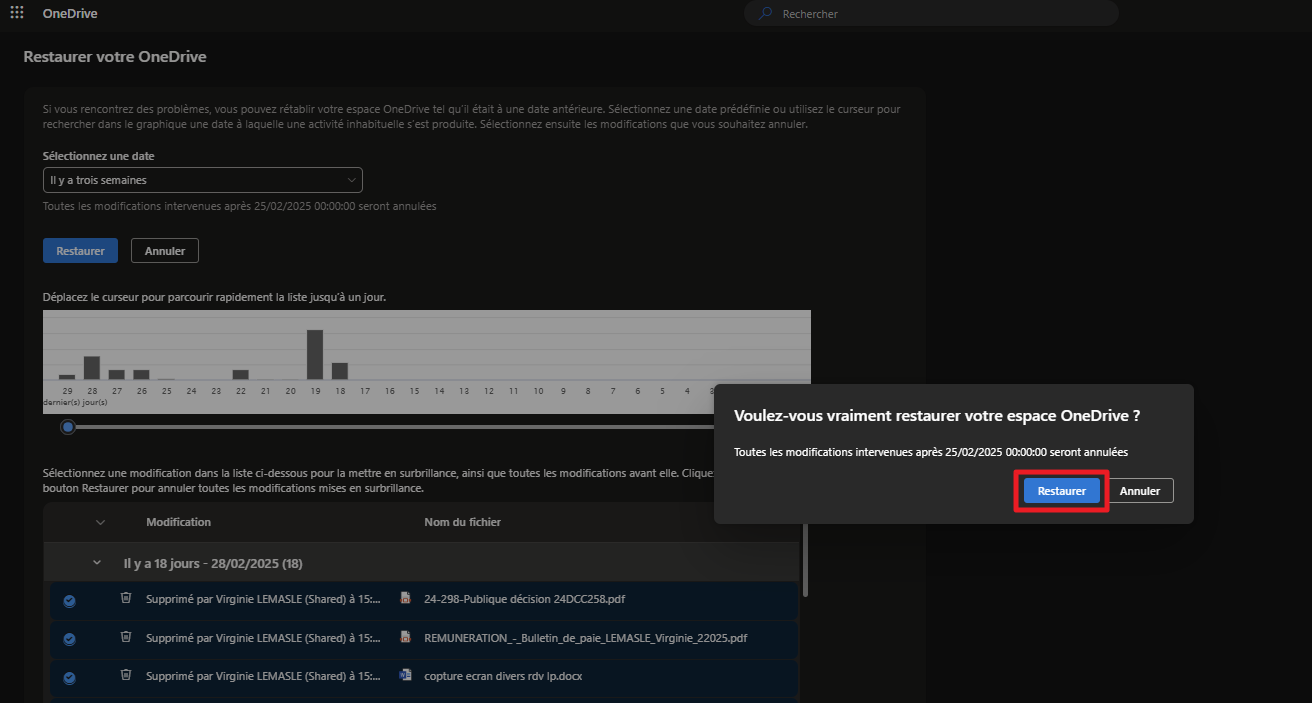Viewport: 1312px width, 703px height.
Task: Click the Word icon of capture ecran divers rdv lp.docx
Action: (x=405, y=675)
